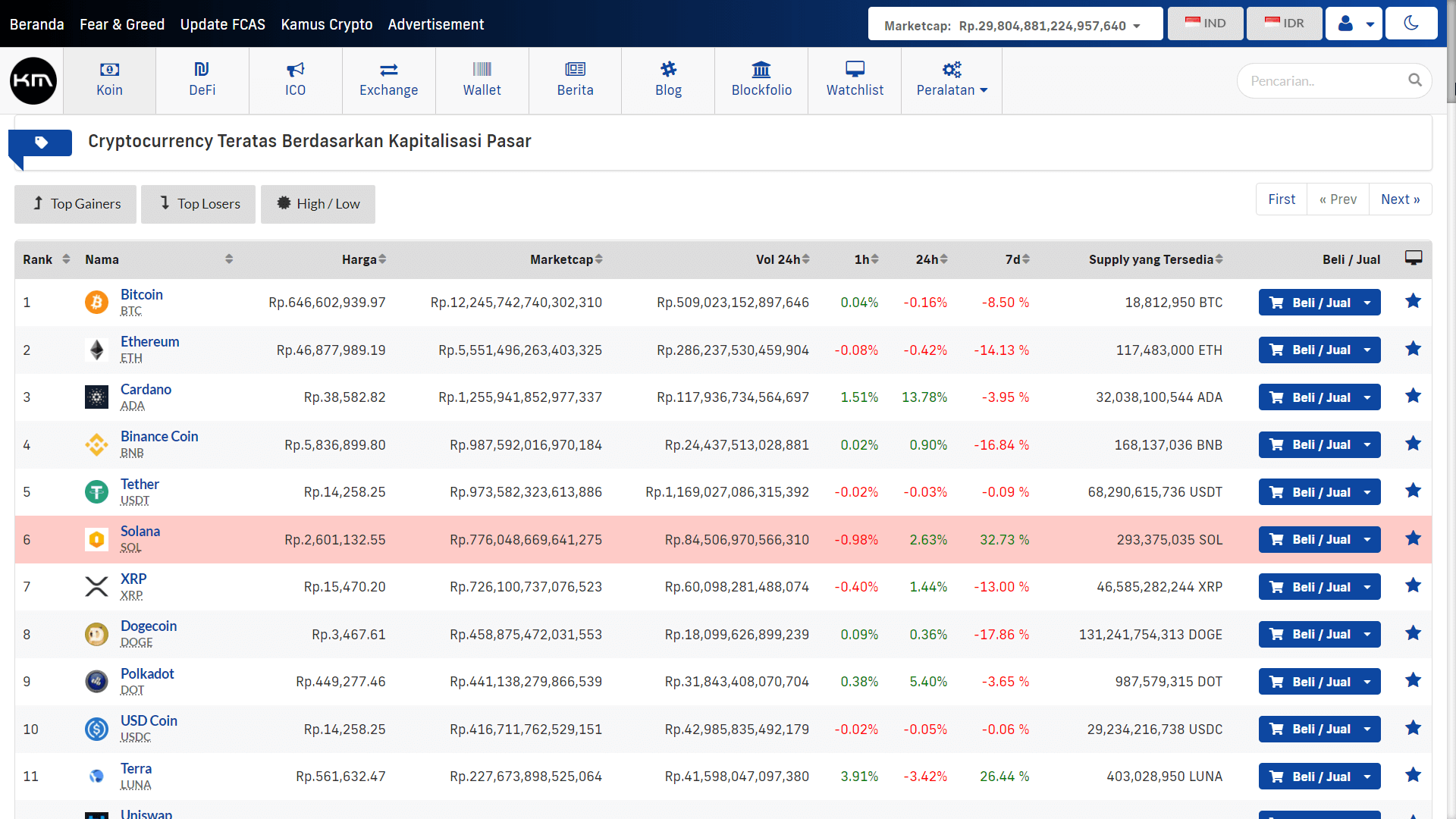Viewport: 1456px width, 819px height.
Task: Open the Tether coin icon
Action: [96, 492]
